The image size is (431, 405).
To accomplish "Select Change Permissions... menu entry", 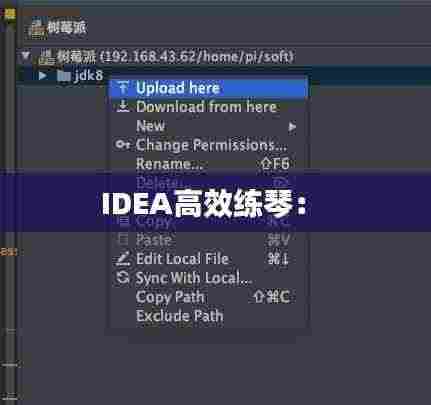I will point(207,145).
